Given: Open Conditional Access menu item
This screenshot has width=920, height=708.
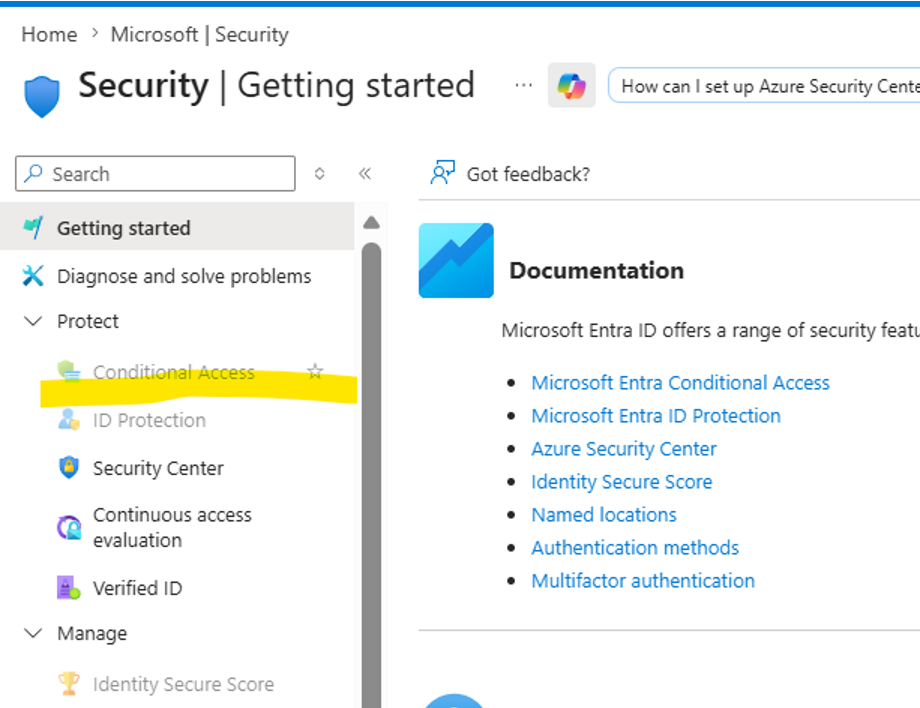Looking at the screenshot, I should click(177, 371).
